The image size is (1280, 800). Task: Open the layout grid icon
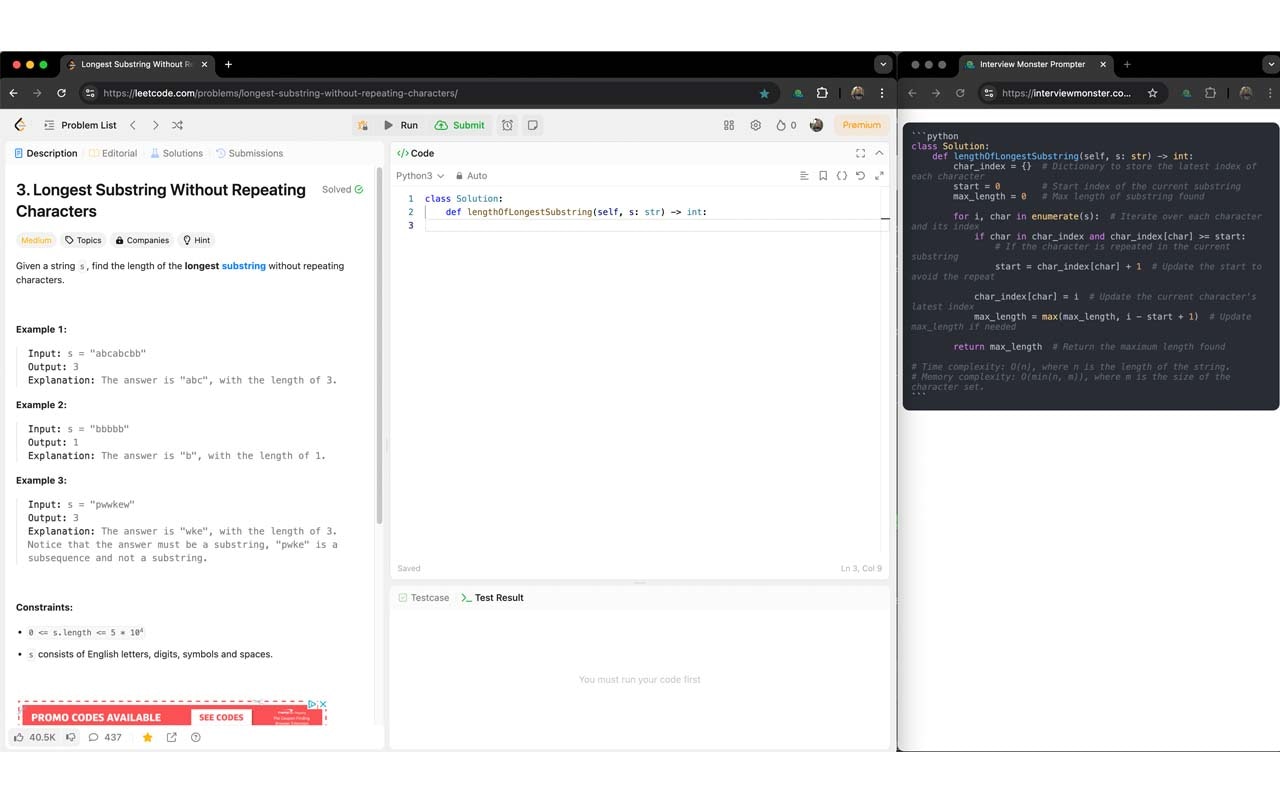pos(729,125)
